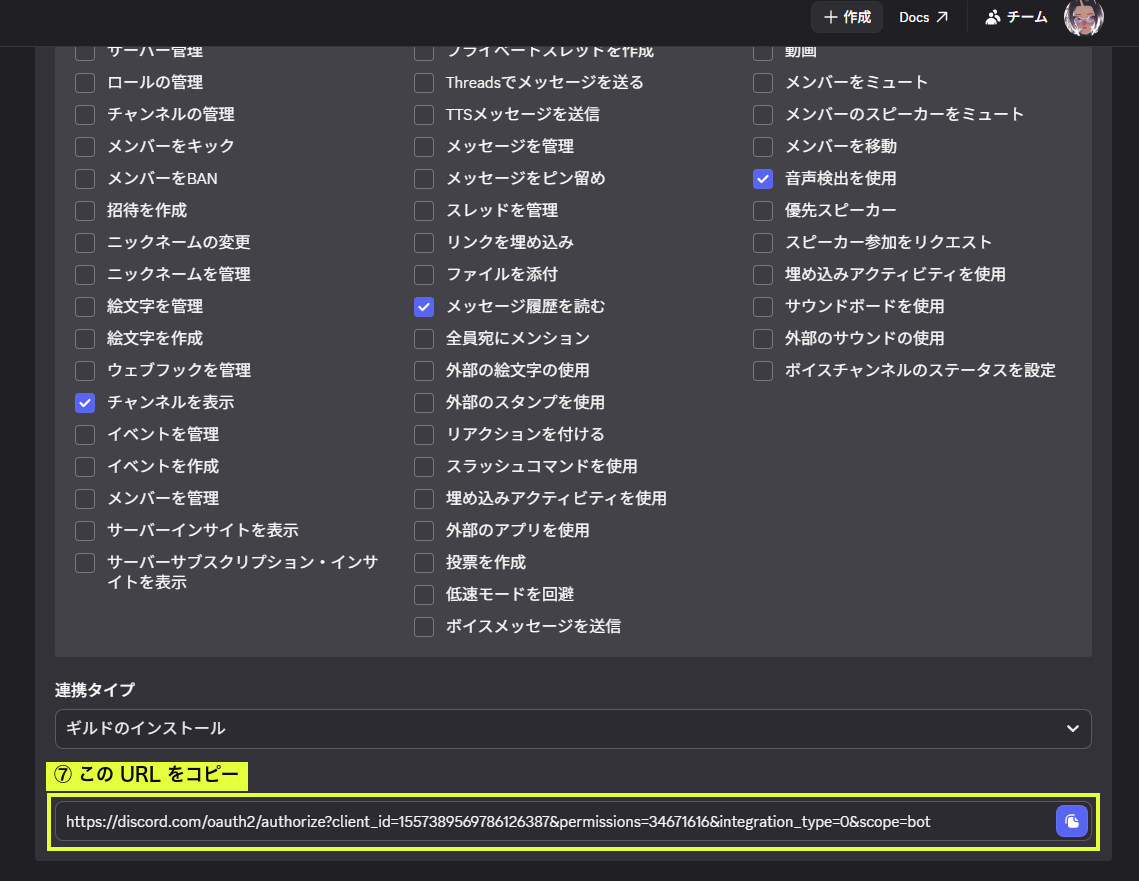Enable 外部のアプリを使用 permission

(424, 530)
